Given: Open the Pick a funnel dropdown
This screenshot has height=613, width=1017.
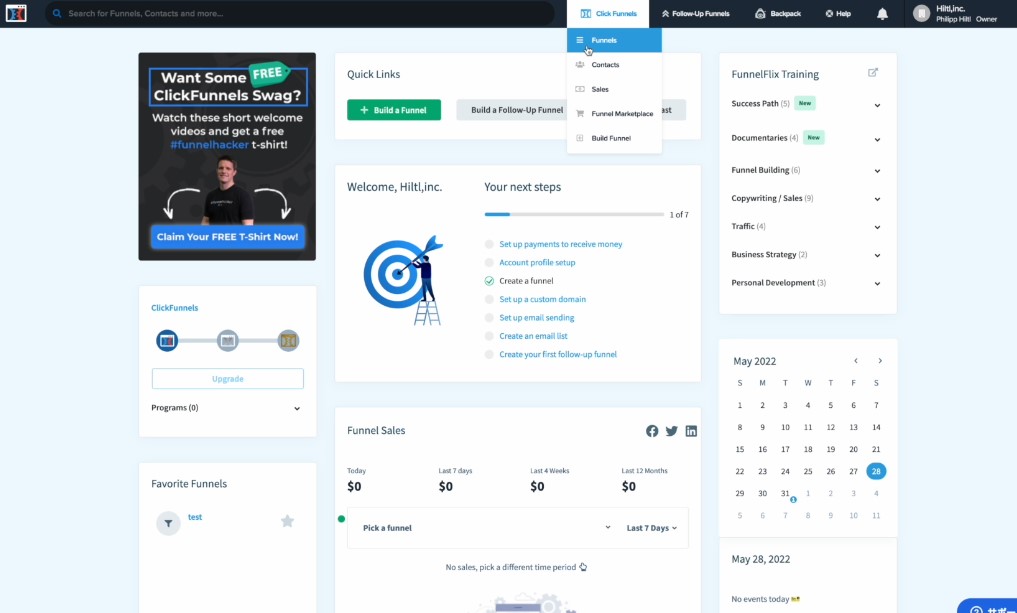Looking at the screenshot, I should point(486,528).
